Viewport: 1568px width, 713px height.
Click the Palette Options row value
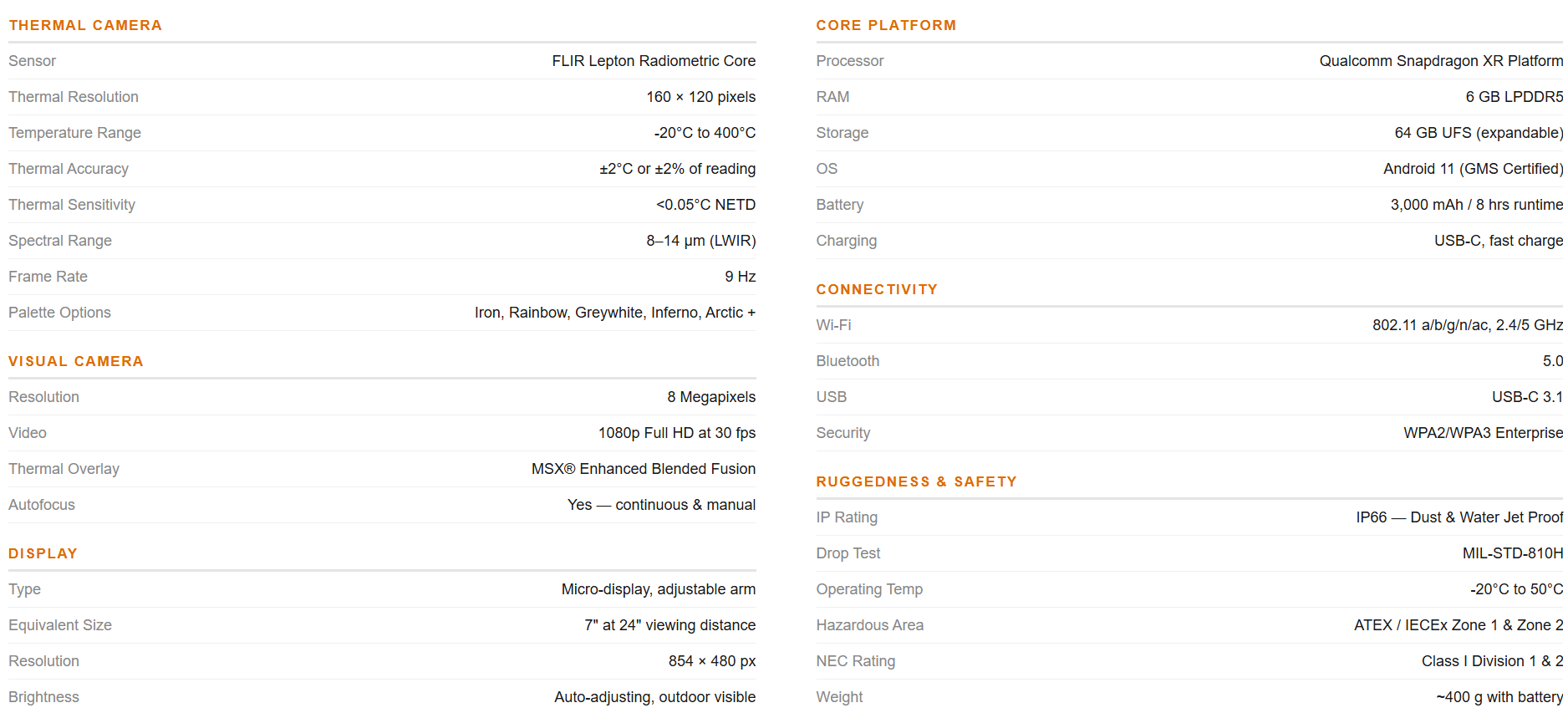[615, 313]
